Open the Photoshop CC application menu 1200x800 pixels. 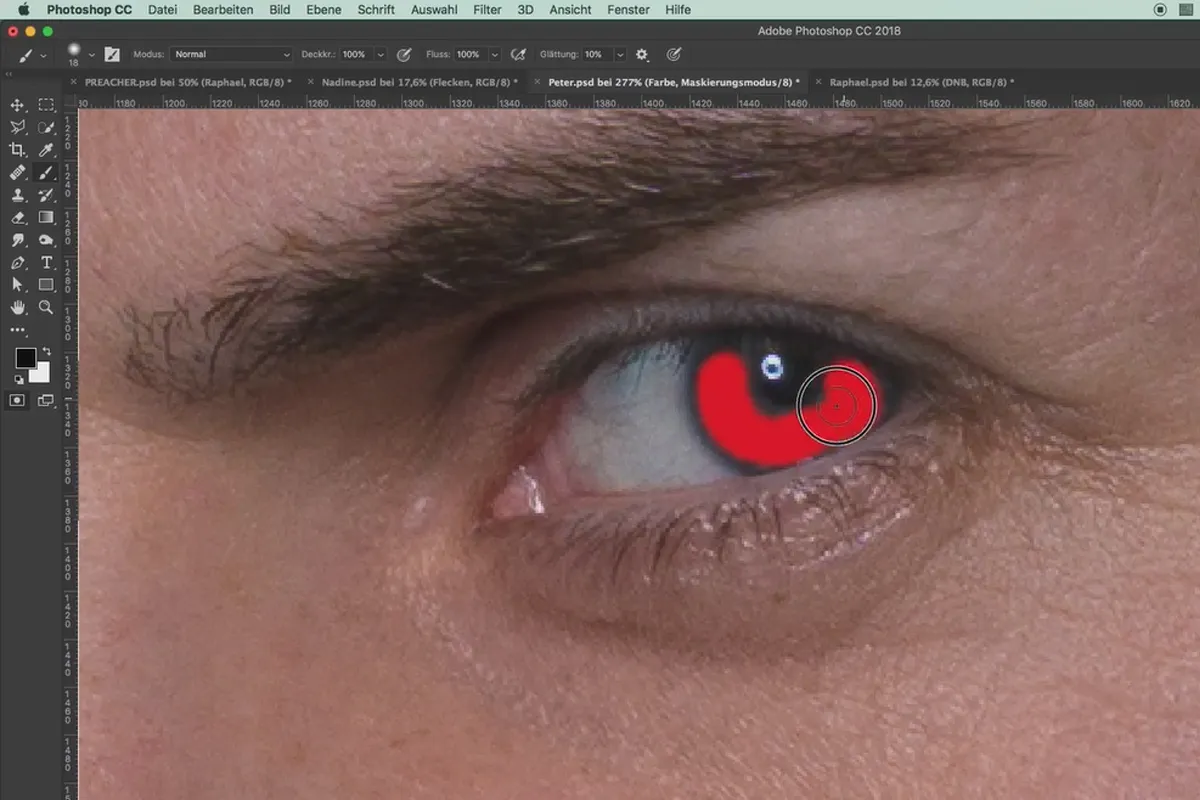[89, 9]
